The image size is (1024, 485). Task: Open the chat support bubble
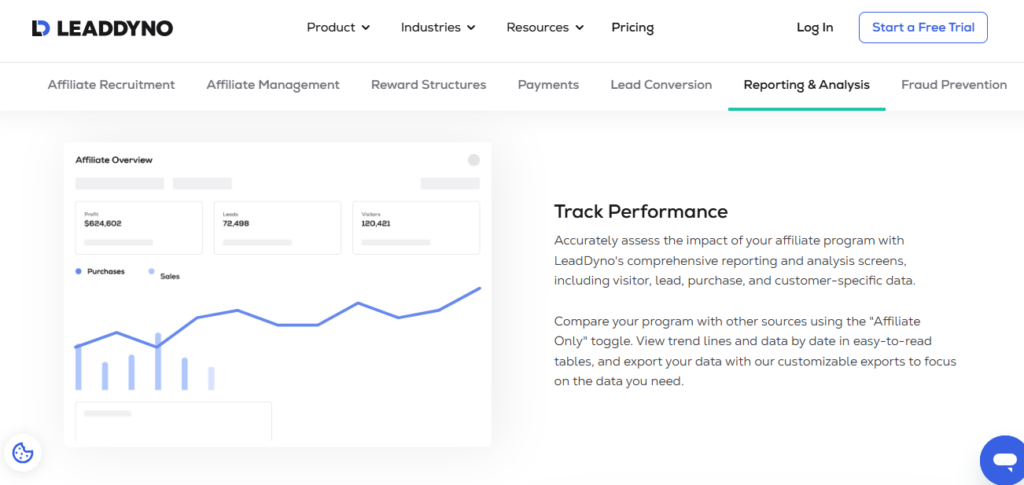pos(1001,460)
